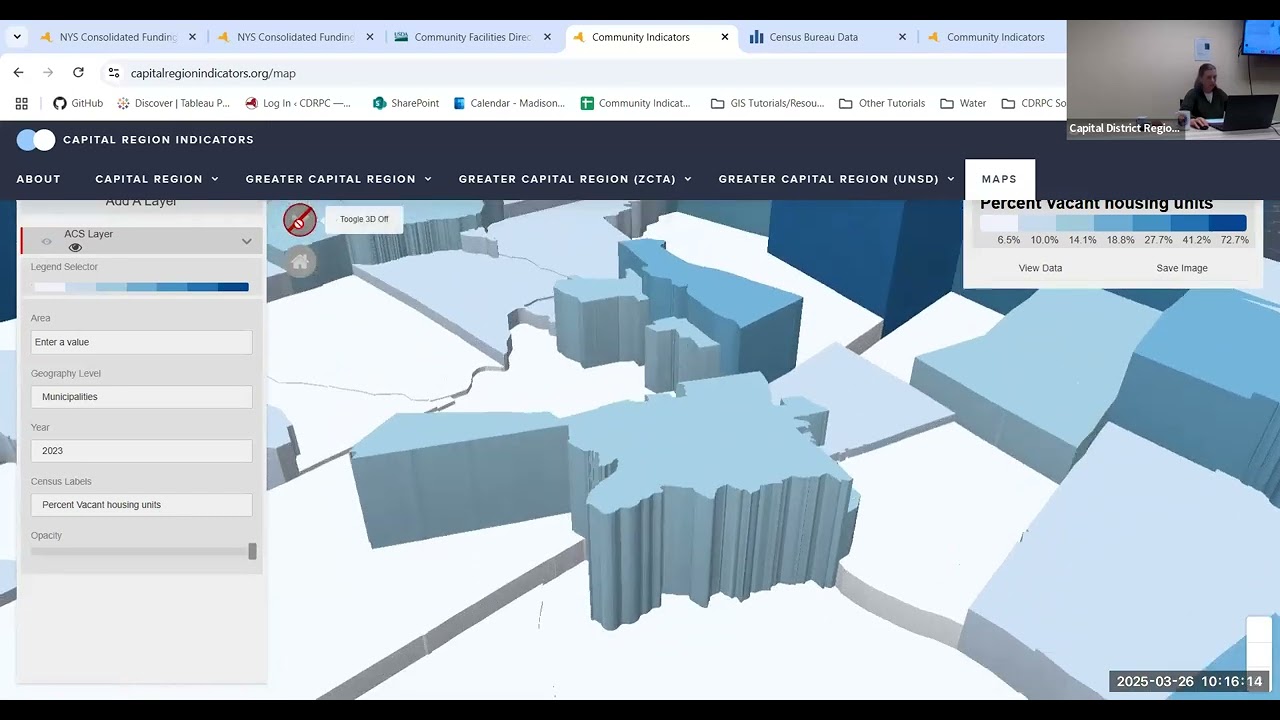Toggle ACS Layer visibility eye icon
1280x720 pixels.
coord(75,247)
